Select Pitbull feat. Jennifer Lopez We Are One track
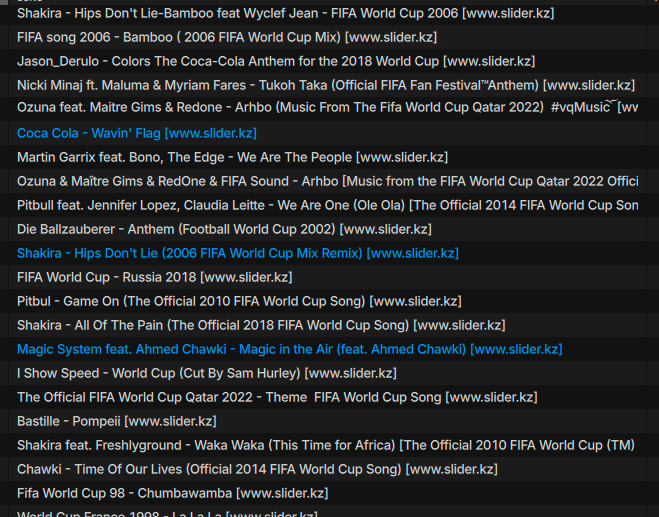The height and width of the screenshot is (517, 659). pos(327,205)
